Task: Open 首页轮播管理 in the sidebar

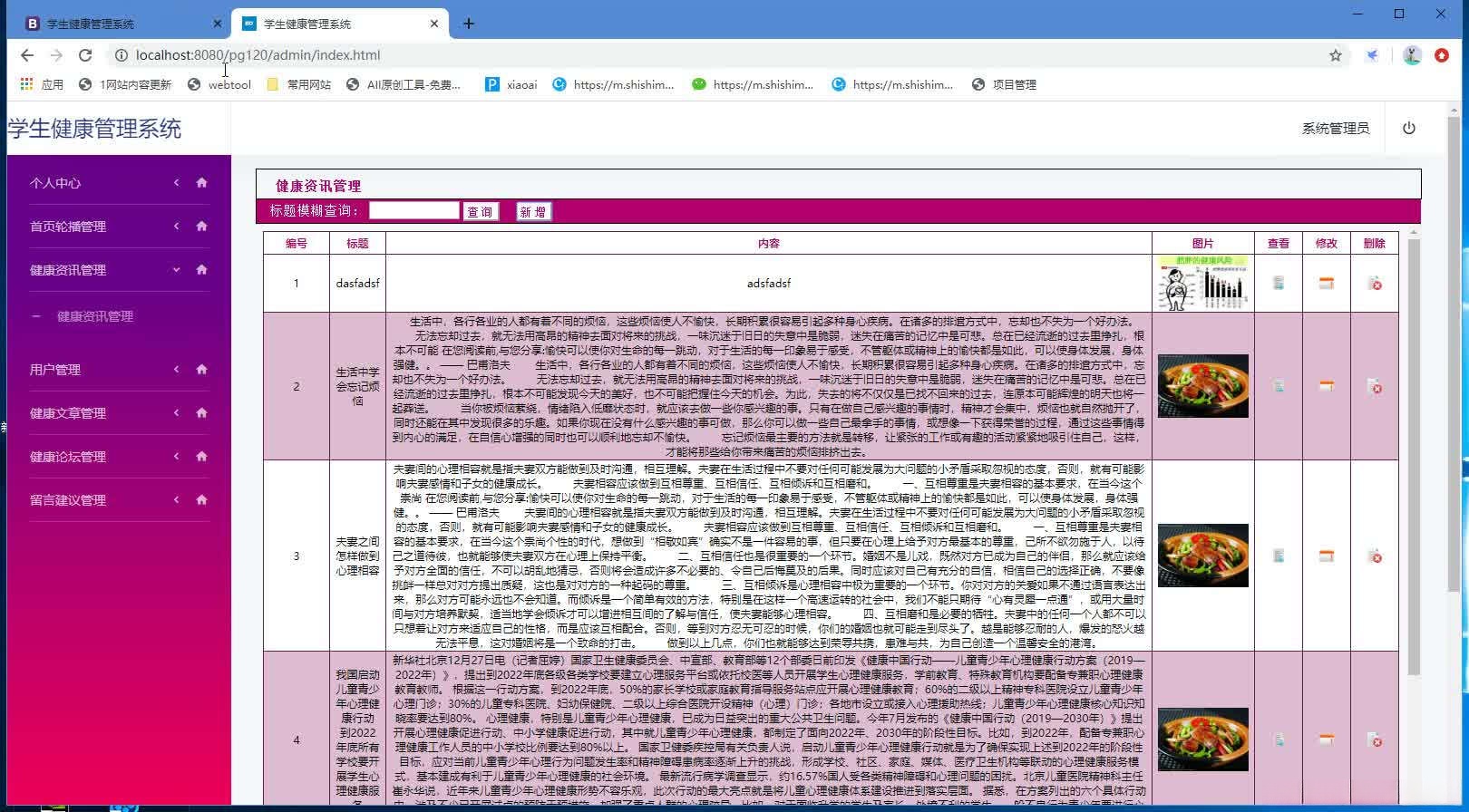Action: pos(68,227)
